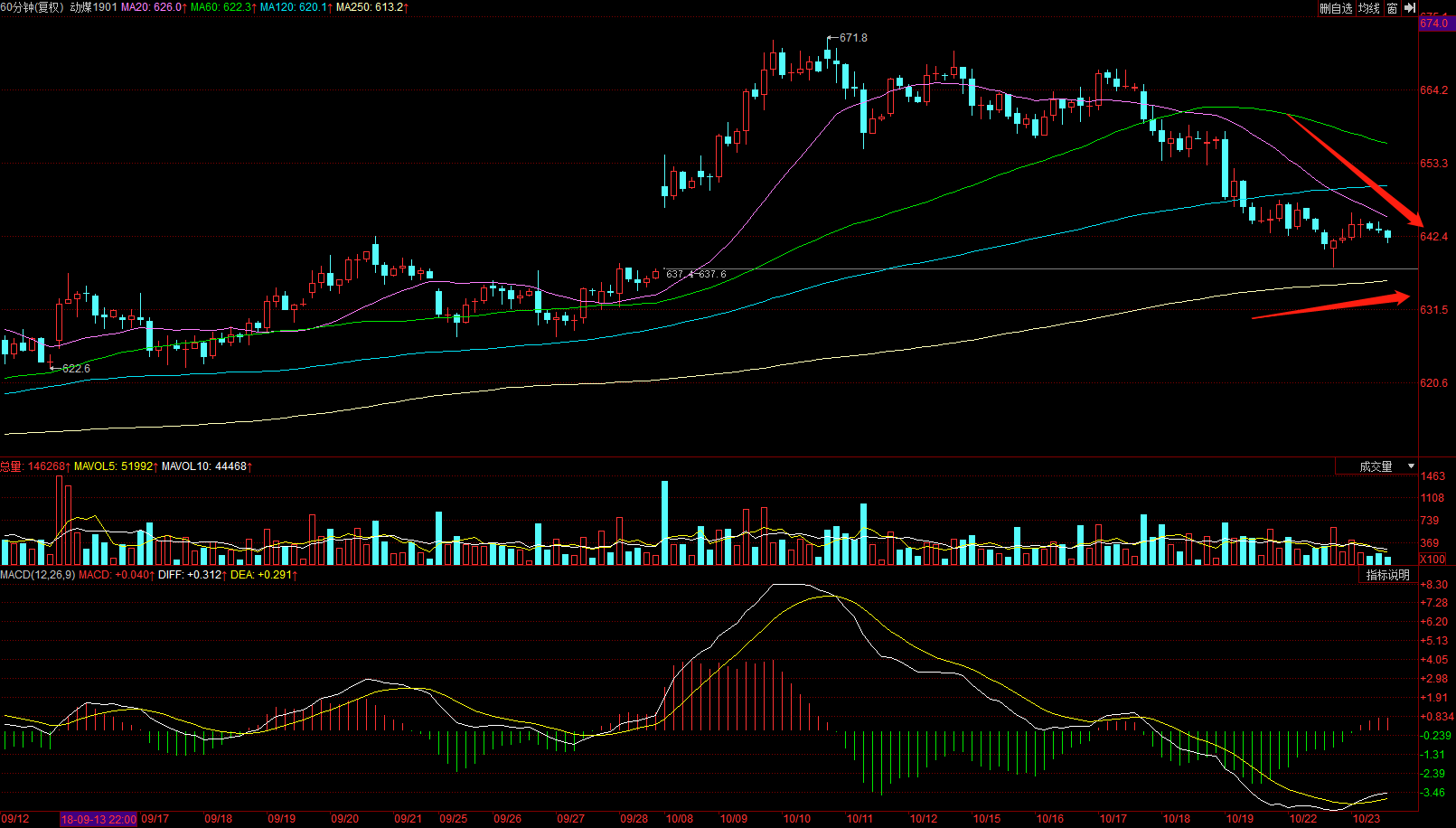Viewport: 1456px width, 828px height.
Task: Click the jump-to-latest arrow icon
Action: point(1410,8)
